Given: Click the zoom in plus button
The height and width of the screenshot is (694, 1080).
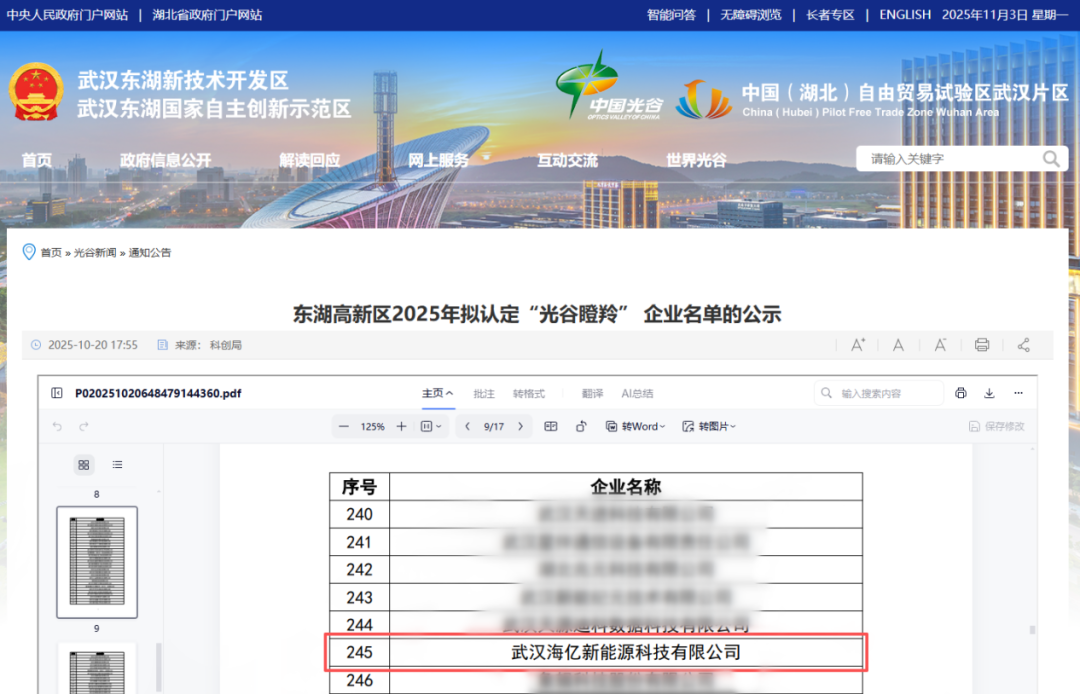Looking at the screenshot, I should (x=401, y=426).
